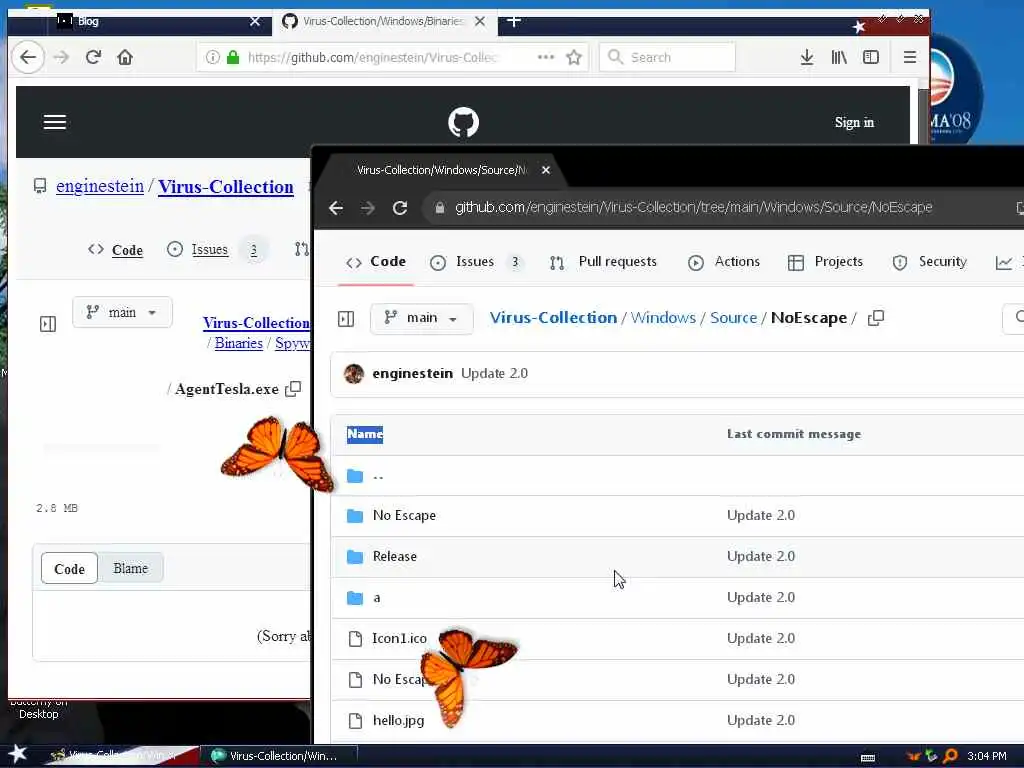Open hello.jpg file
Screen dimensions: 1024x768
point(398,720)
